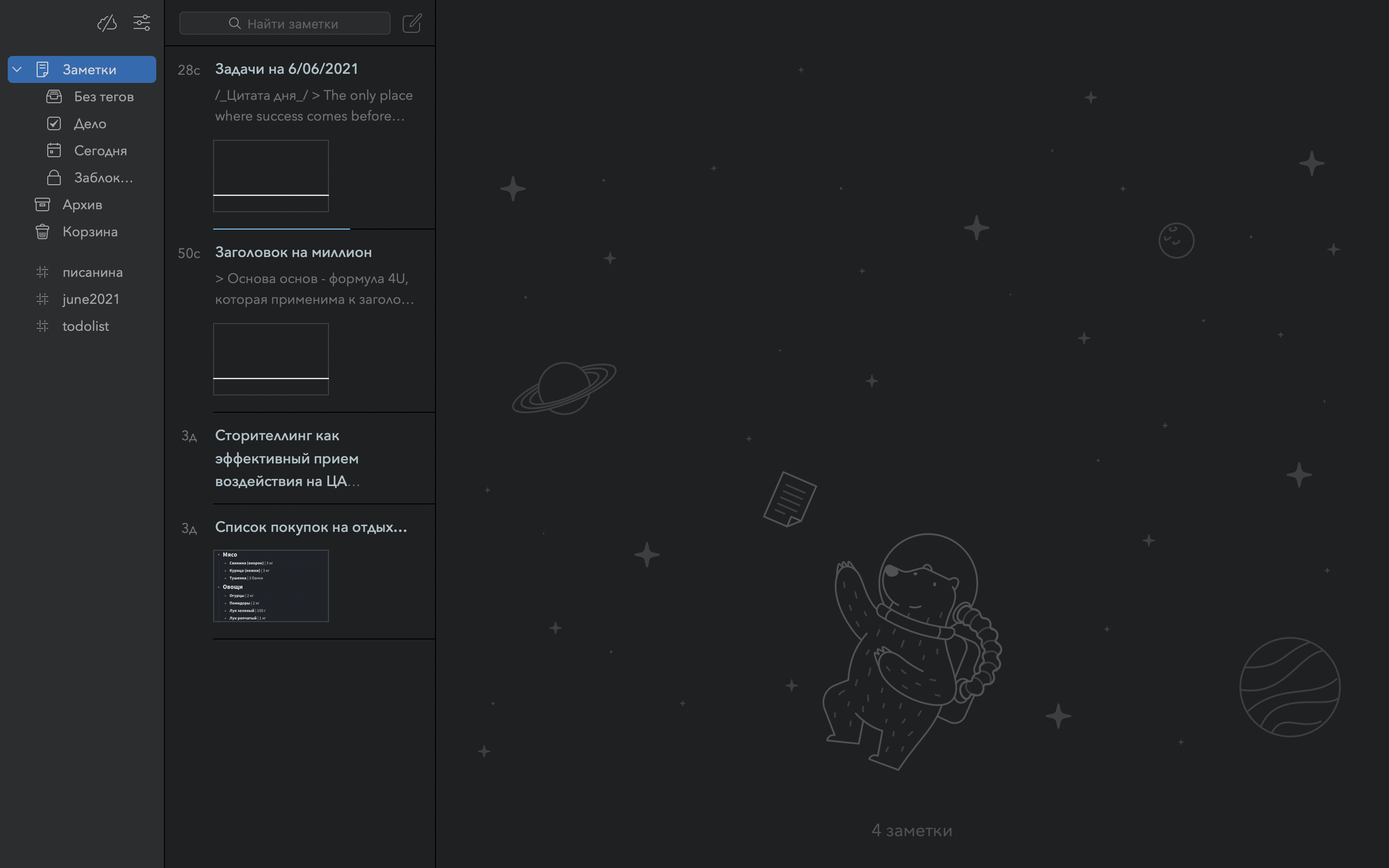Click inside the Найти заметки search field

[x=310, y=24]
